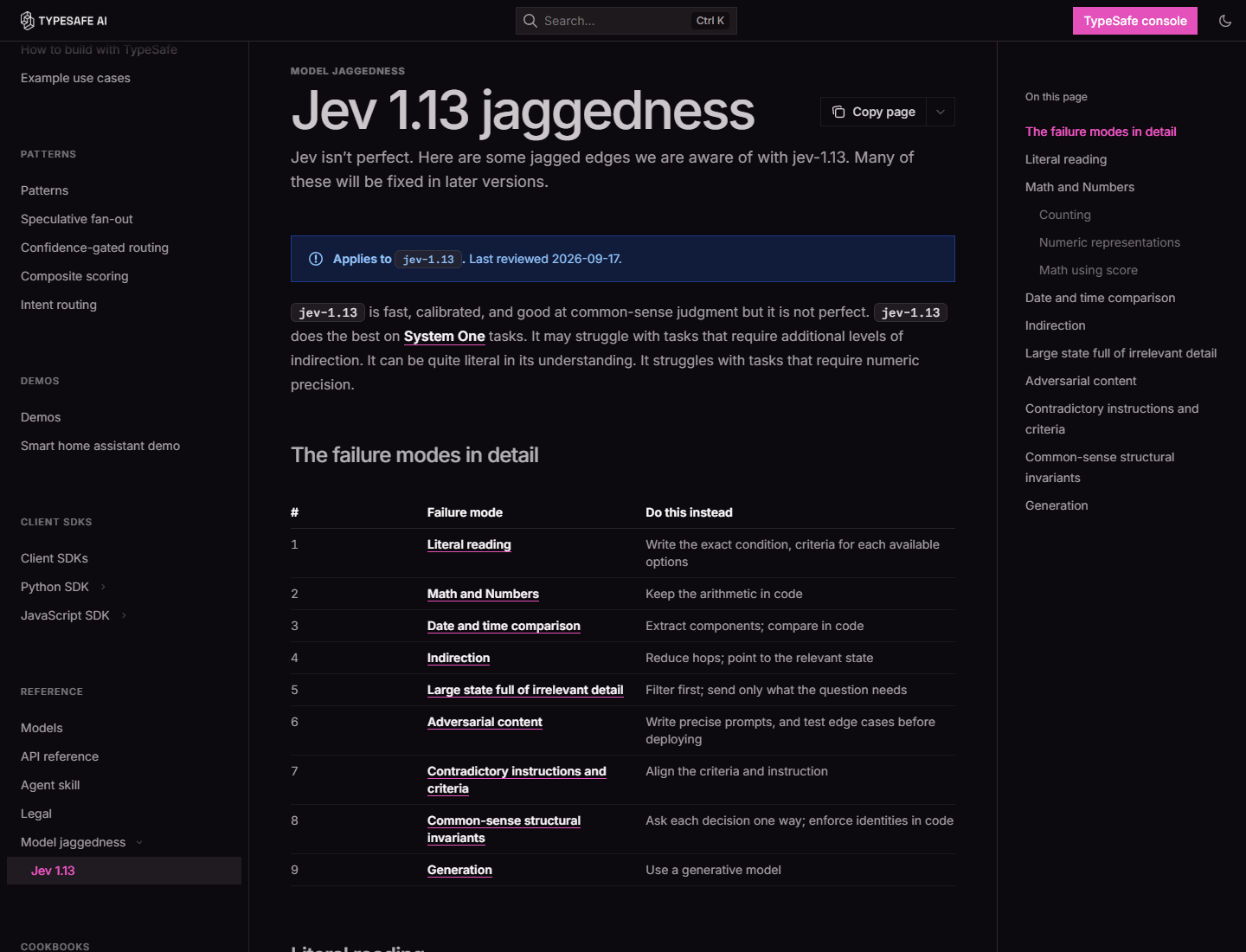Toggle dark mode moon icon
1246x952 pixels.
coord(1225,21)
